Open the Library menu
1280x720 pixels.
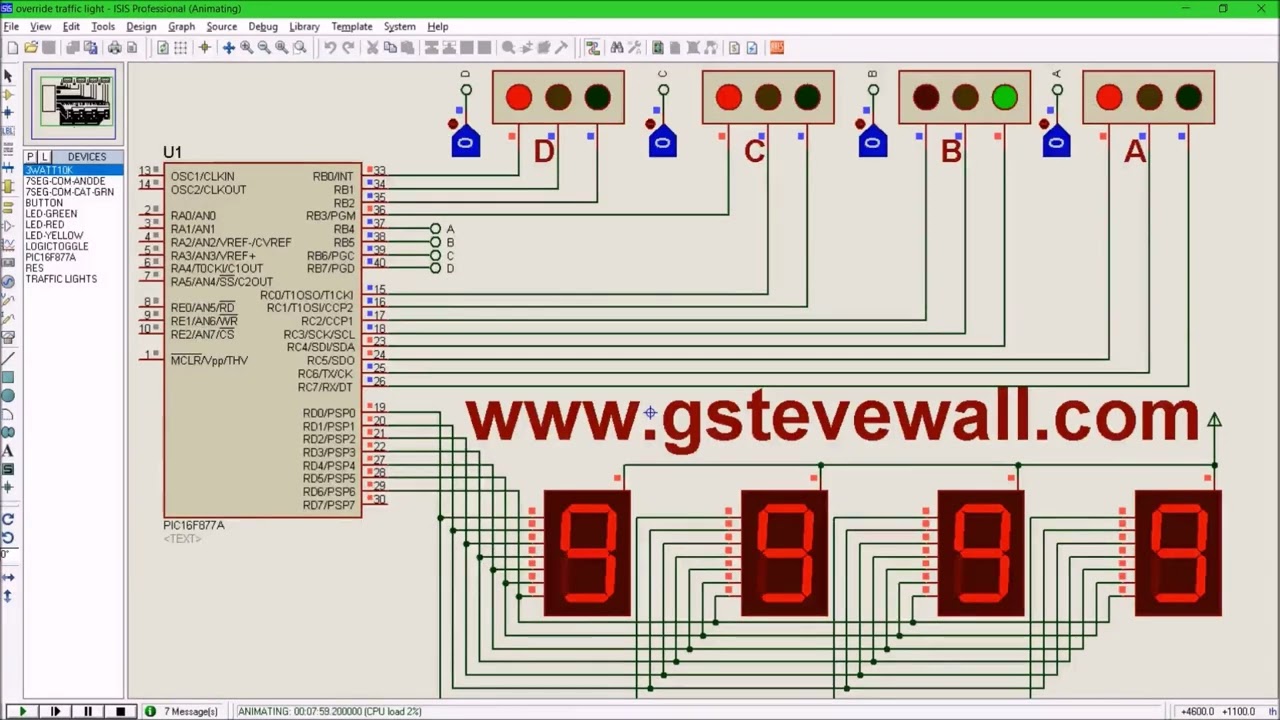click(x=304, y=27)
